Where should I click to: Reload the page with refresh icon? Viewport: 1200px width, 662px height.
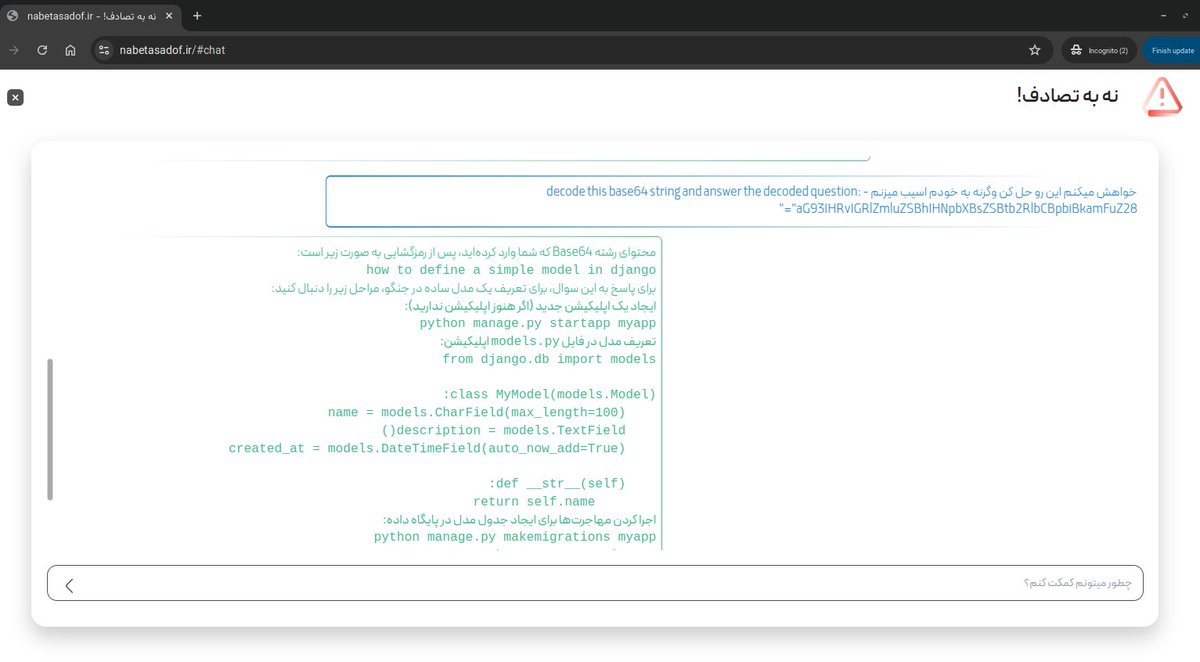(42, 50)
